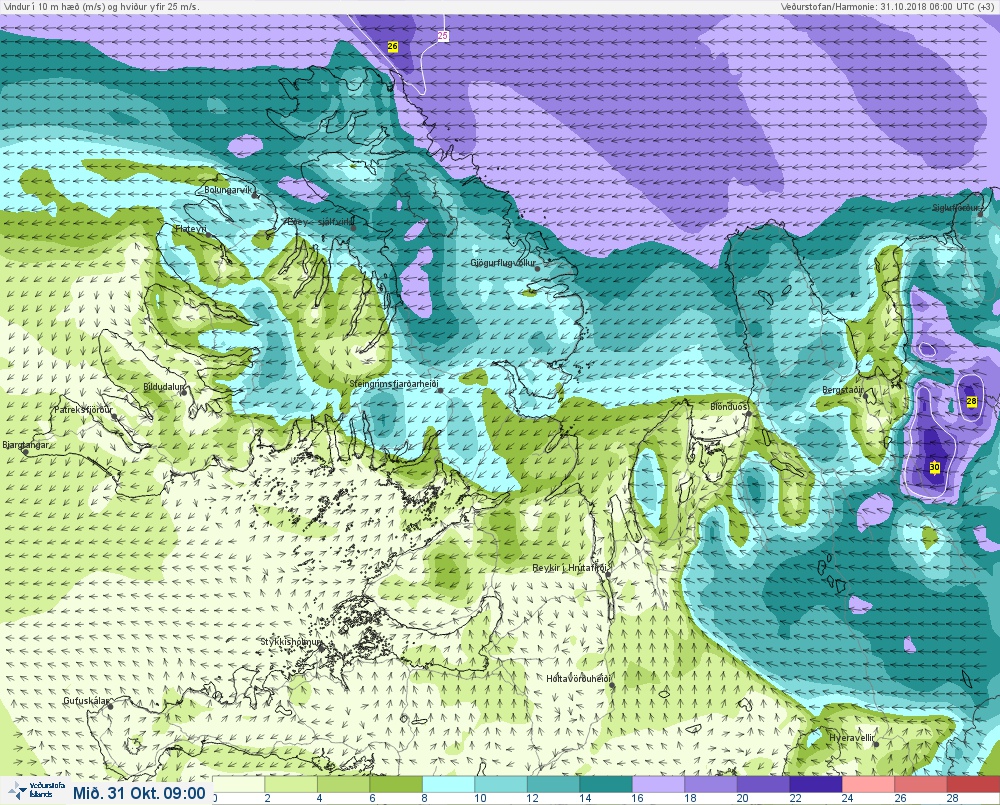
Task: Click the yellow gust marker labeled 26
Action: (x=393, y=47)
